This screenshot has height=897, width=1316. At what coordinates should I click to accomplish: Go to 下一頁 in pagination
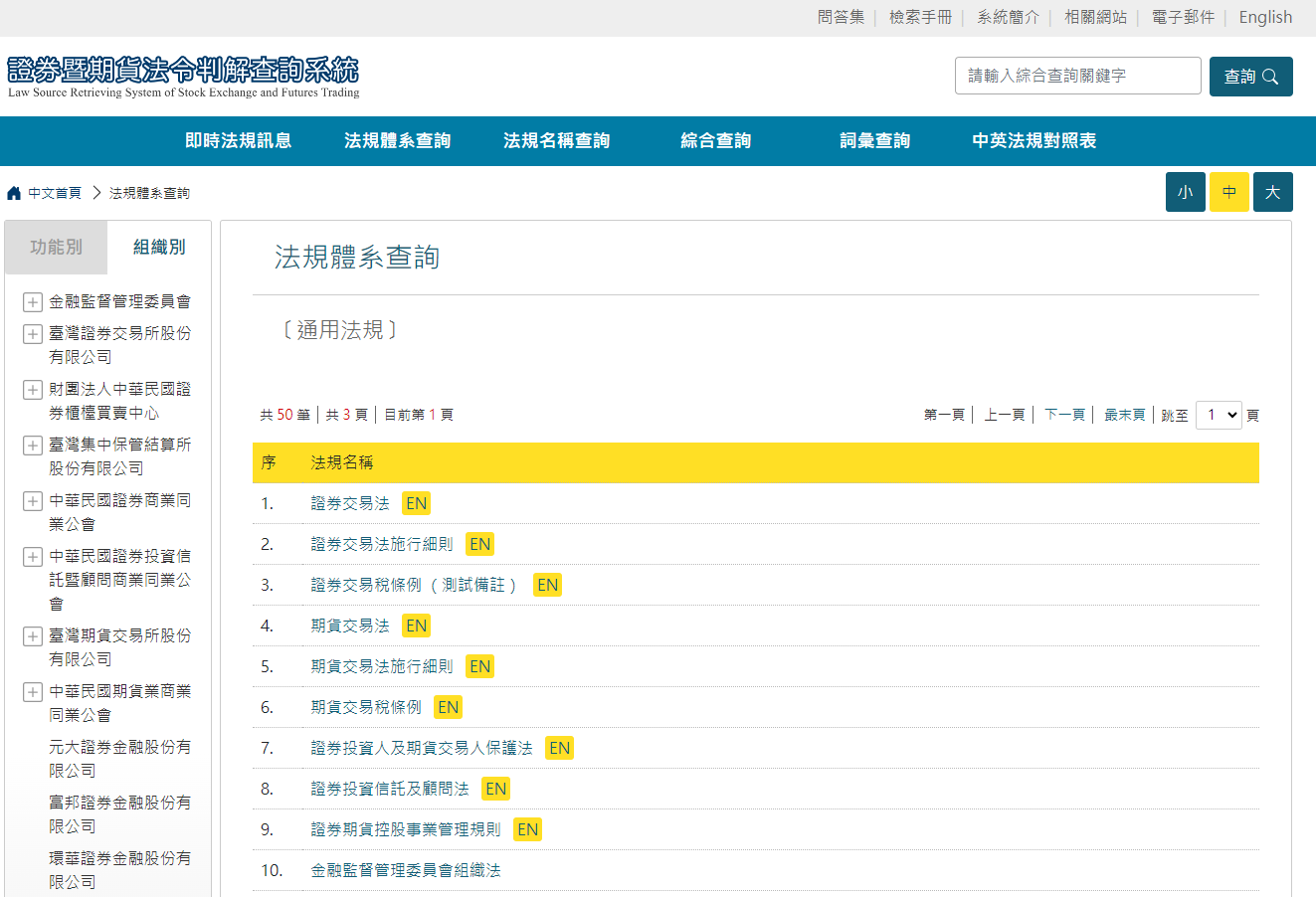coord(1064,415)
